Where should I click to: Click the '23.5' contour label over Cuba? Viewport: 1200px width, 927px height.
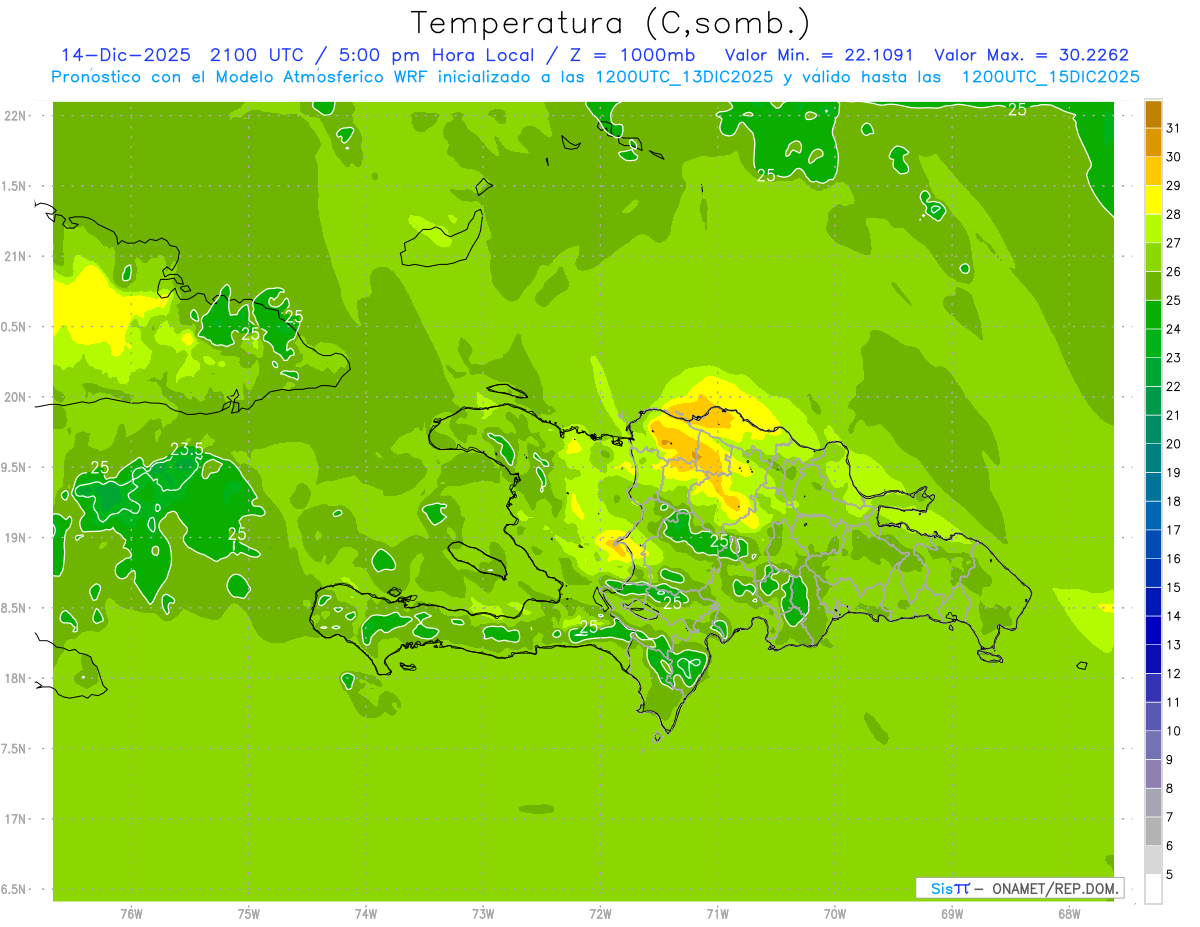pyautogui.click(x=186, y=450)
